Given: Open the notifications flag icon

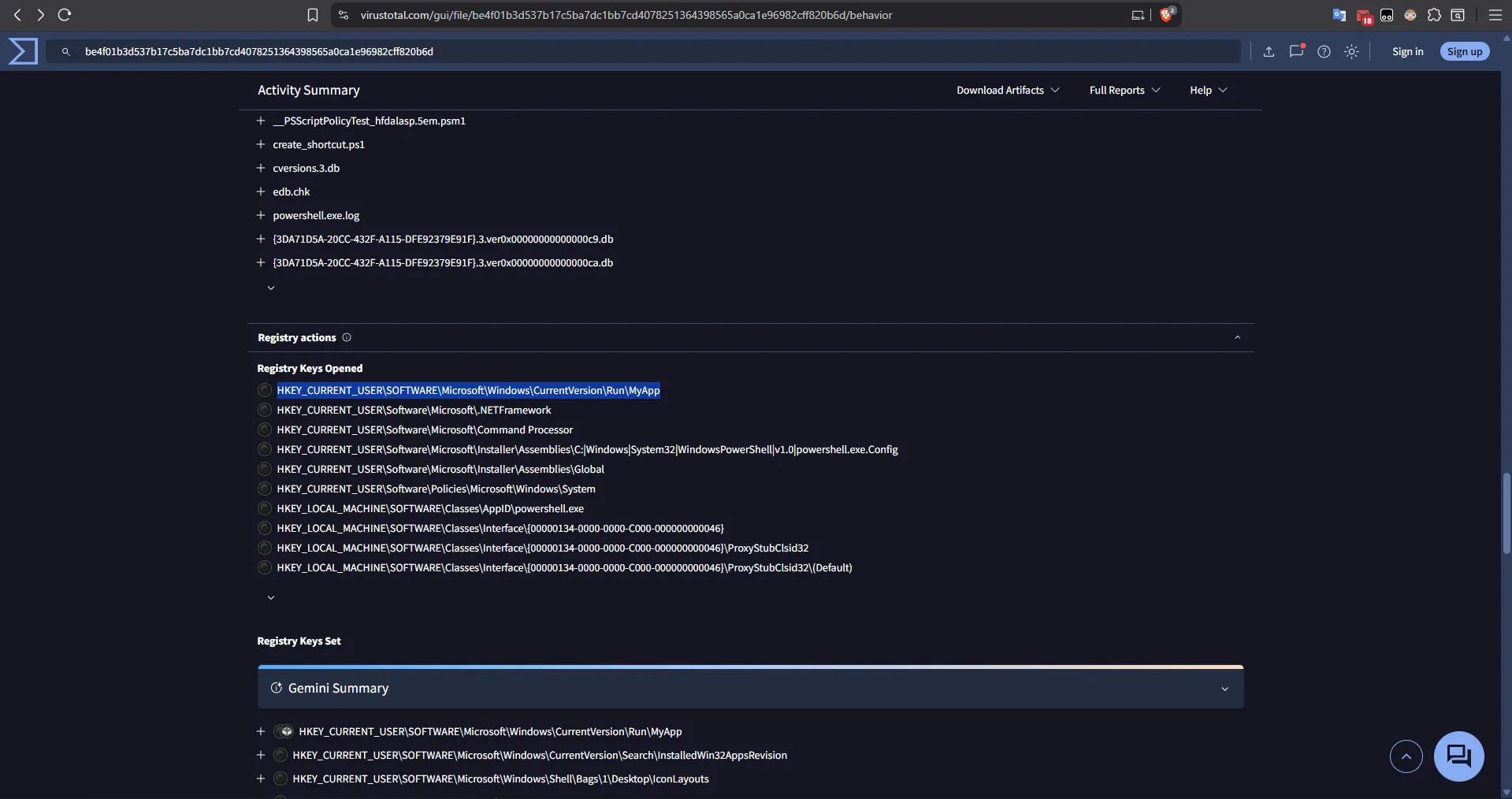Looking at the screenshot, I should pyautogui.click(x=1296, y=52).
